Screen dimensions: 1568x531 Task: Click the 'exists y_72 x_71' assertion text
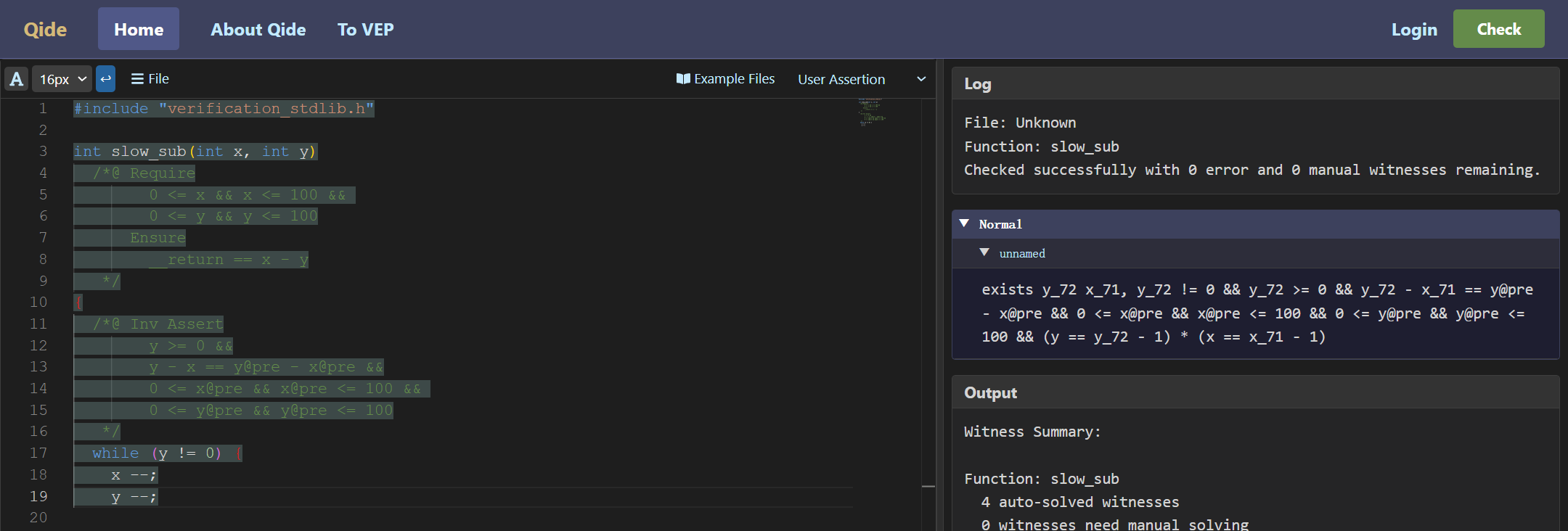[1257, 313]
